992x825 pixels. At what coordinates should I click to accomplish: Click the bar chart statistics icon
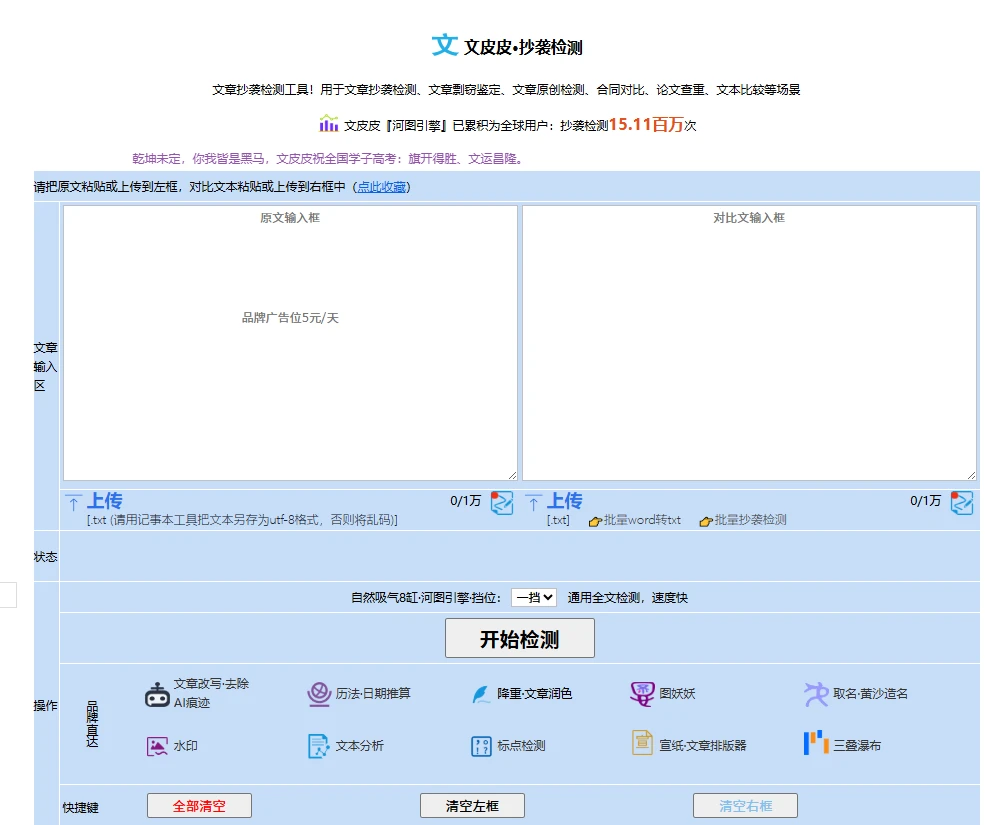(328, 123)
